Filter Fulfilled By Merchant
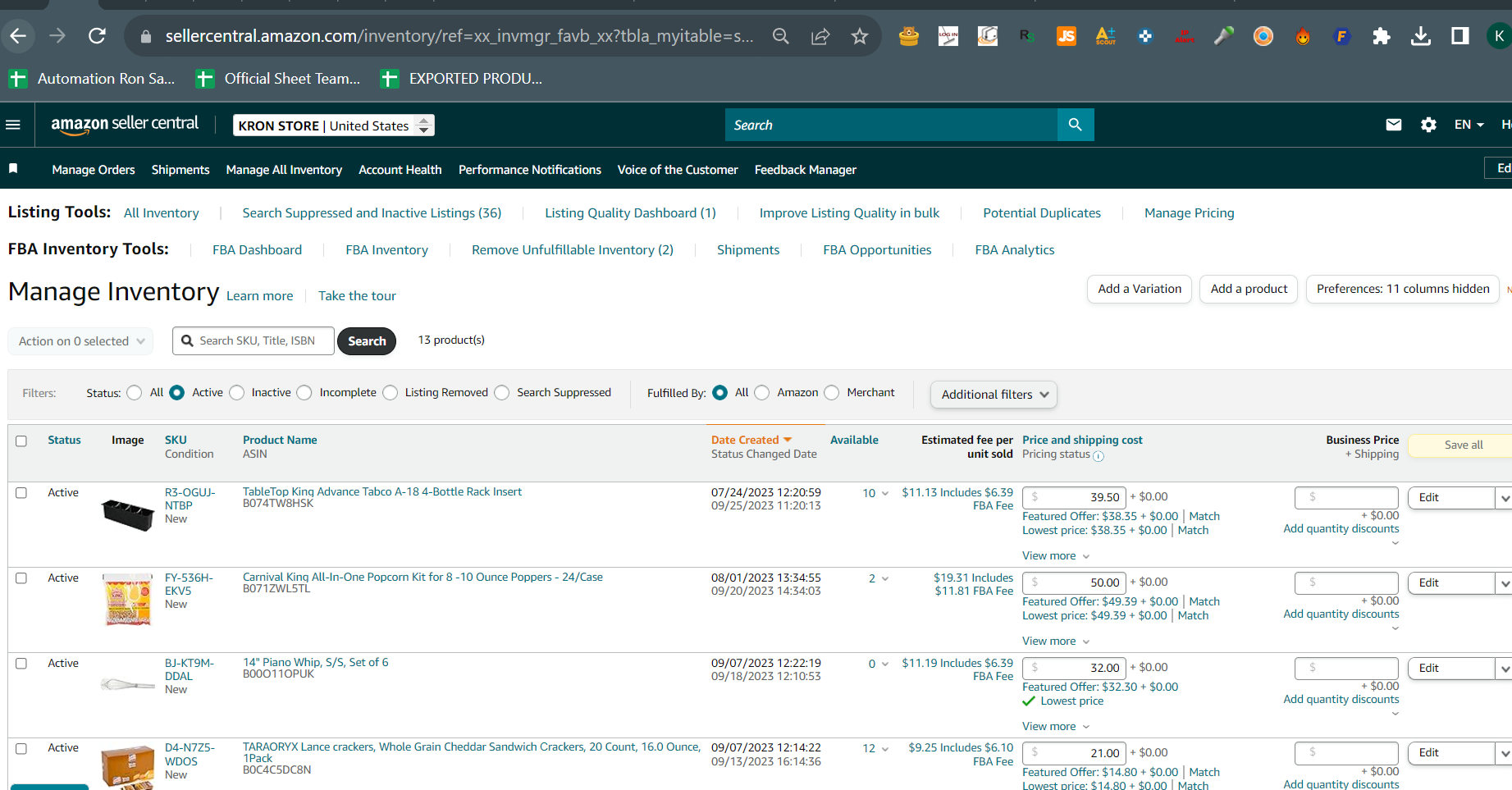The width and height of the screenshot is (1512, 790). (x=832, y=393)
